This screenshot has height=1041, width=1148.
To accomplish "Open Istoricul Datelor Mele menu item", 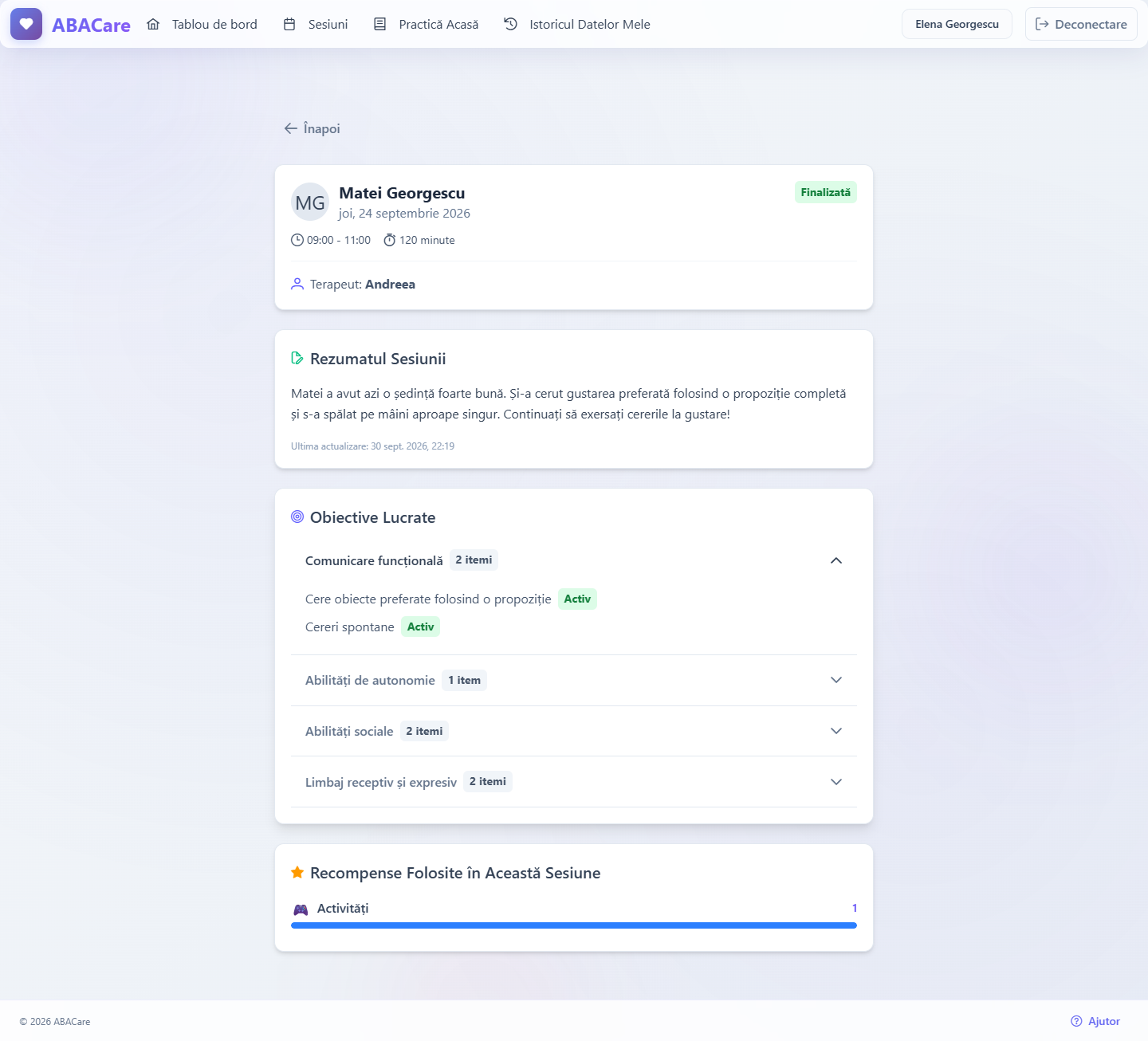I will tap(577, 24).
